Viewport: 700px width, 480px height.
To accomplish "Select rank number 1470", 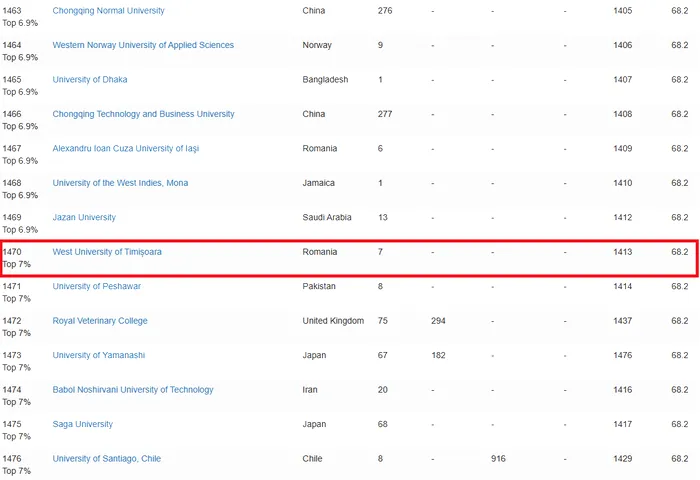I will [x=12, y=252].
